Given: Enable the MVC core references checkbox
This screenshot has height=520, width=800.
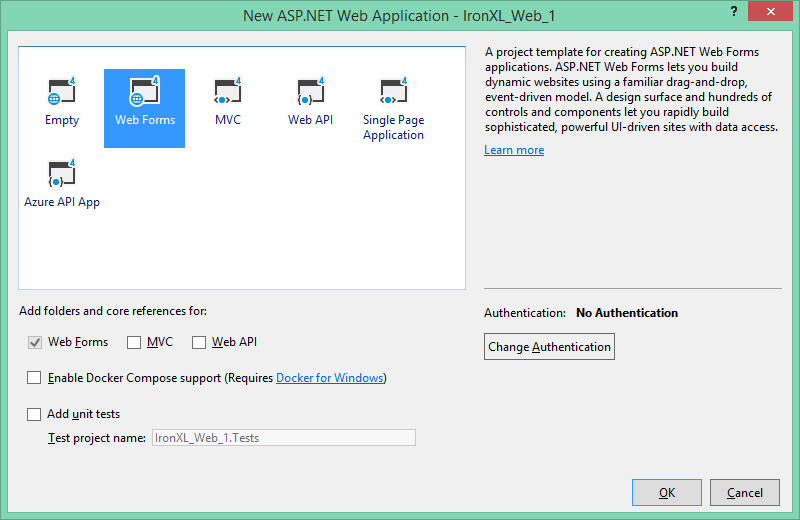Looking at the screenshot, I should [x=134, y=343].
